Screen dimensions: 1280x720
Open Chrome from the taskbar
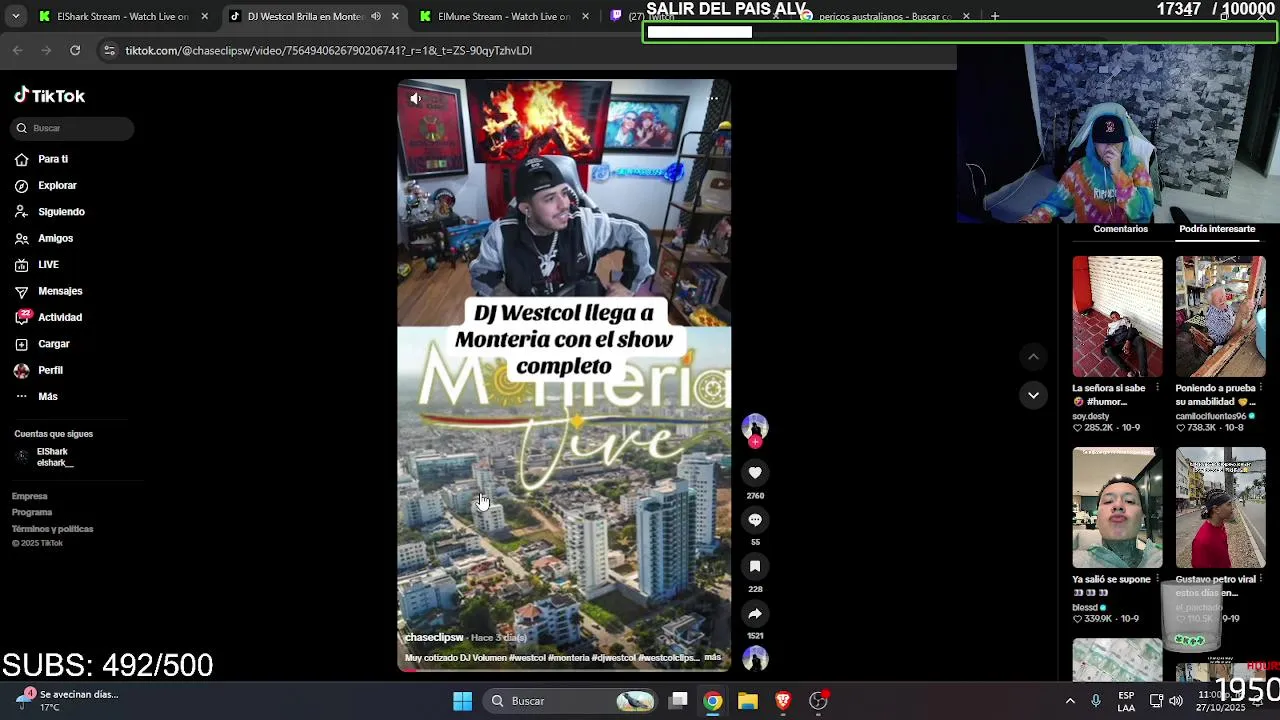point(712,701)
